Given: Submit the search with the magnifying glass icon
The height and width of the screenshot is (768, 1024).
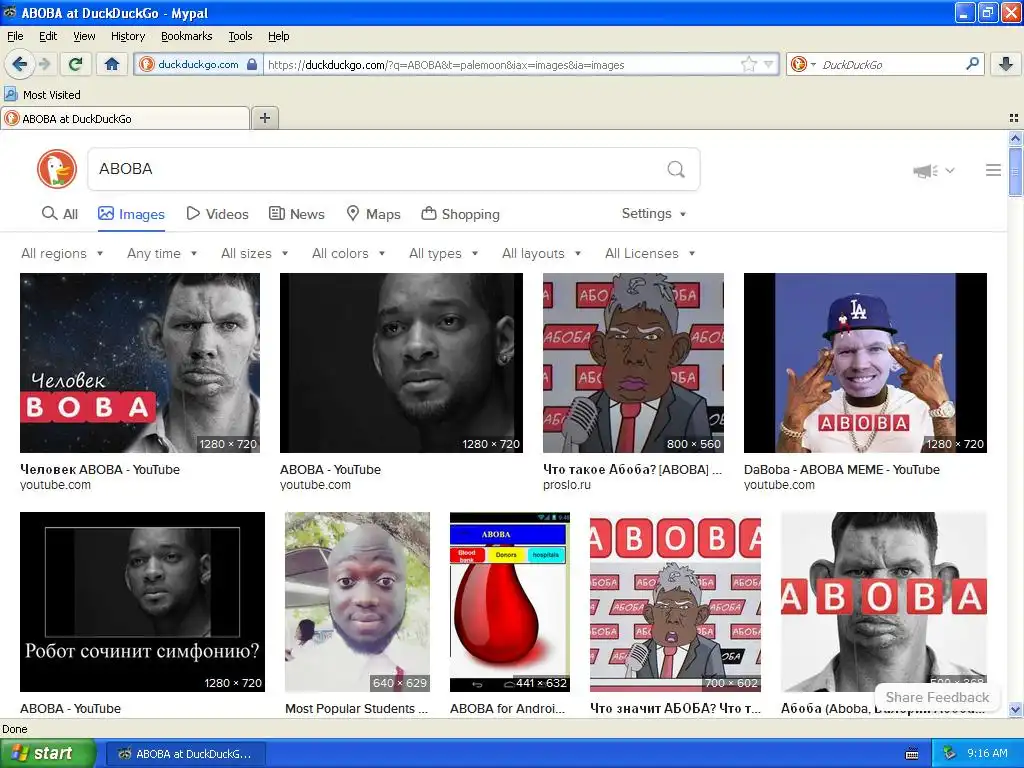Looking at the screenshot, I should coord(676,169).
